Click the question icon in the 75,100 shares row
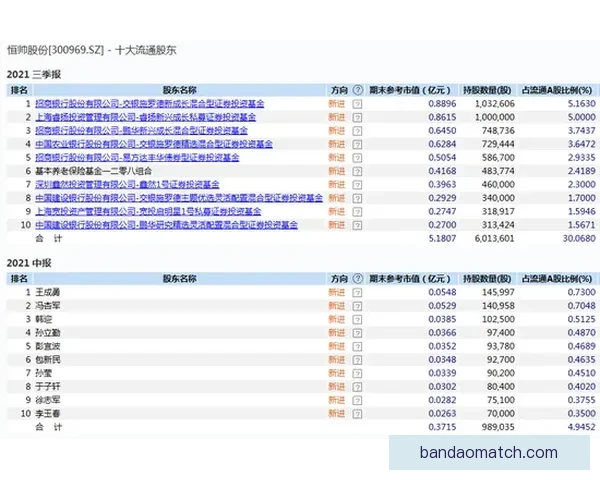600x480 pixels. (x=357, y=400)
